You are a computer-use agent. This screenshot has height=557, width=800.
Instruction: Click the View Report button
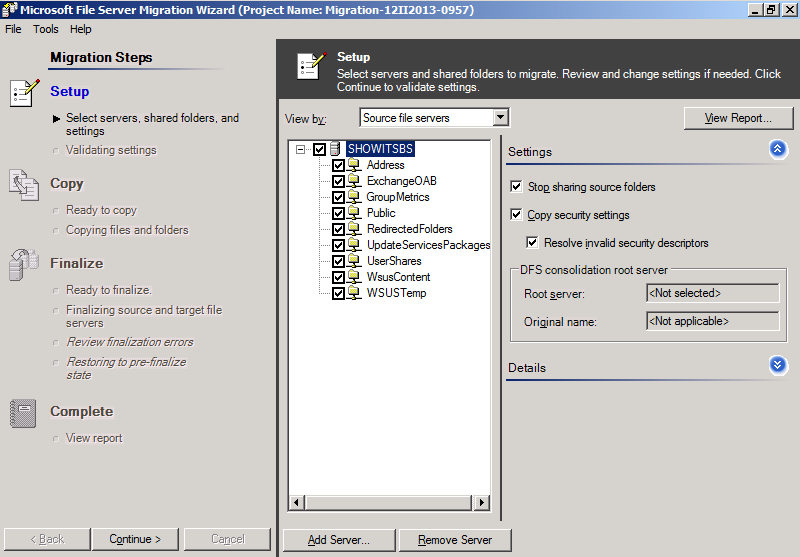(x=738, y=118)
